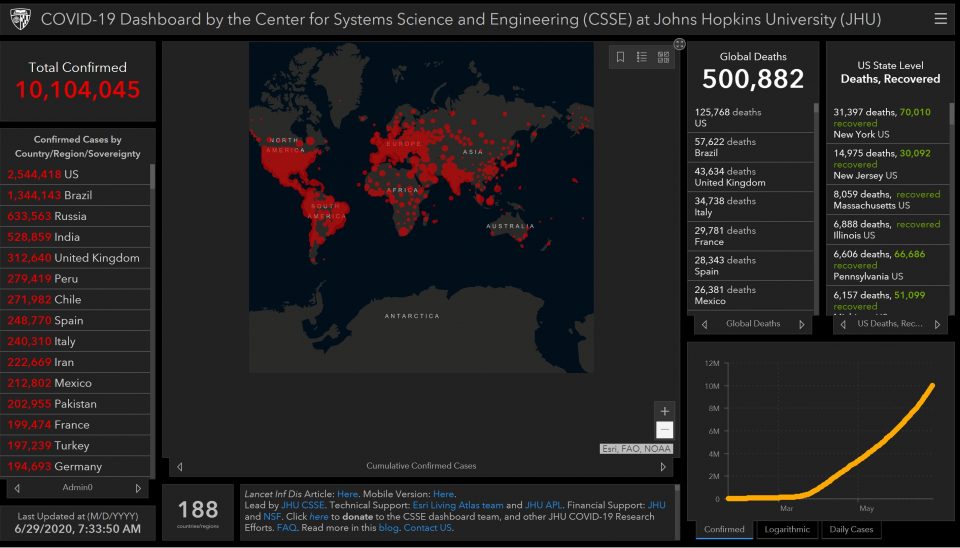The height and width of the screenshot is (548, 960).
Task: Go to previous Admin0 list view
Action: [17, 488]
